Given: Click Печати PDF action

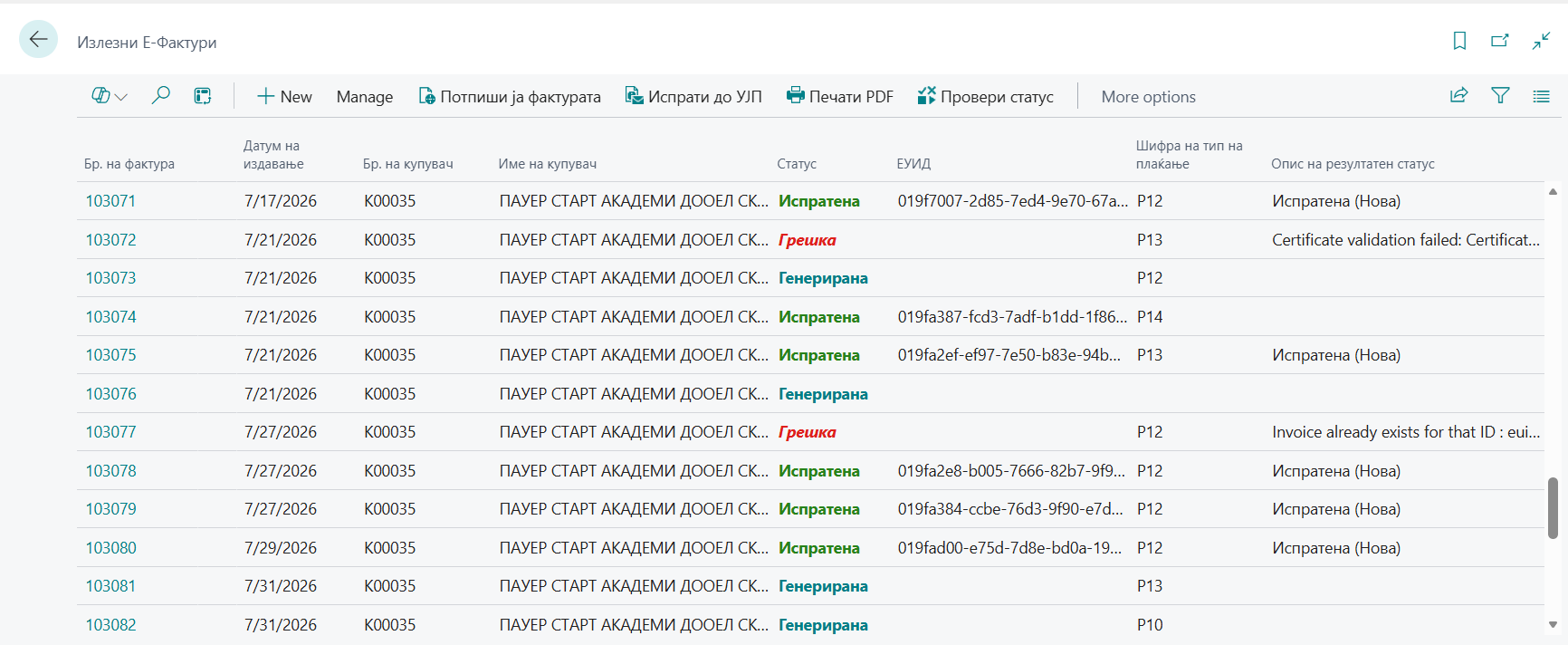Looking at the screenshot, I should pos(840,97).
